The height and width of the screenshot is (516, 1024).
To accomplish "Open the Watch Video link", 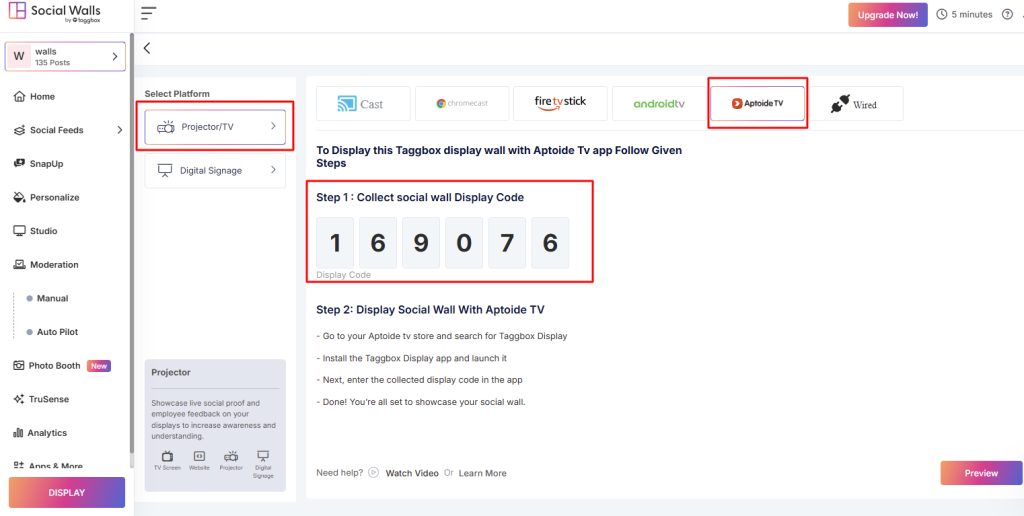I will (412, 473).
